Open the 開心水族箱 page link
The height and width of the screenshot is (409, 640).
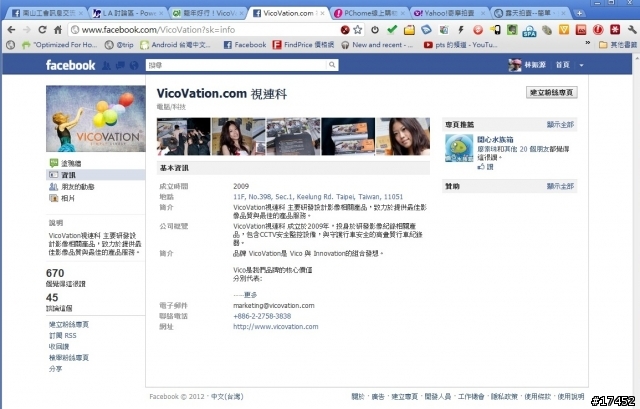click(x=495, y=140)
